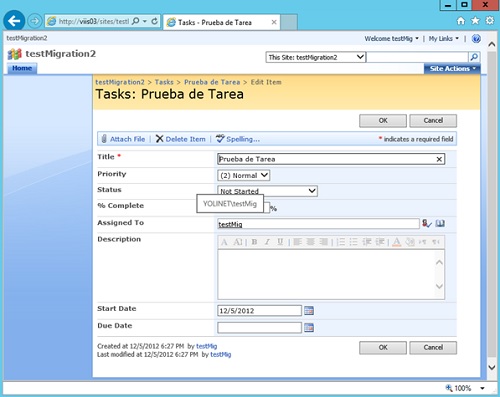Click into the empty Due Date field
Image resolution: width=500 pixels, height=397 pixels.
tap(259, 328)
